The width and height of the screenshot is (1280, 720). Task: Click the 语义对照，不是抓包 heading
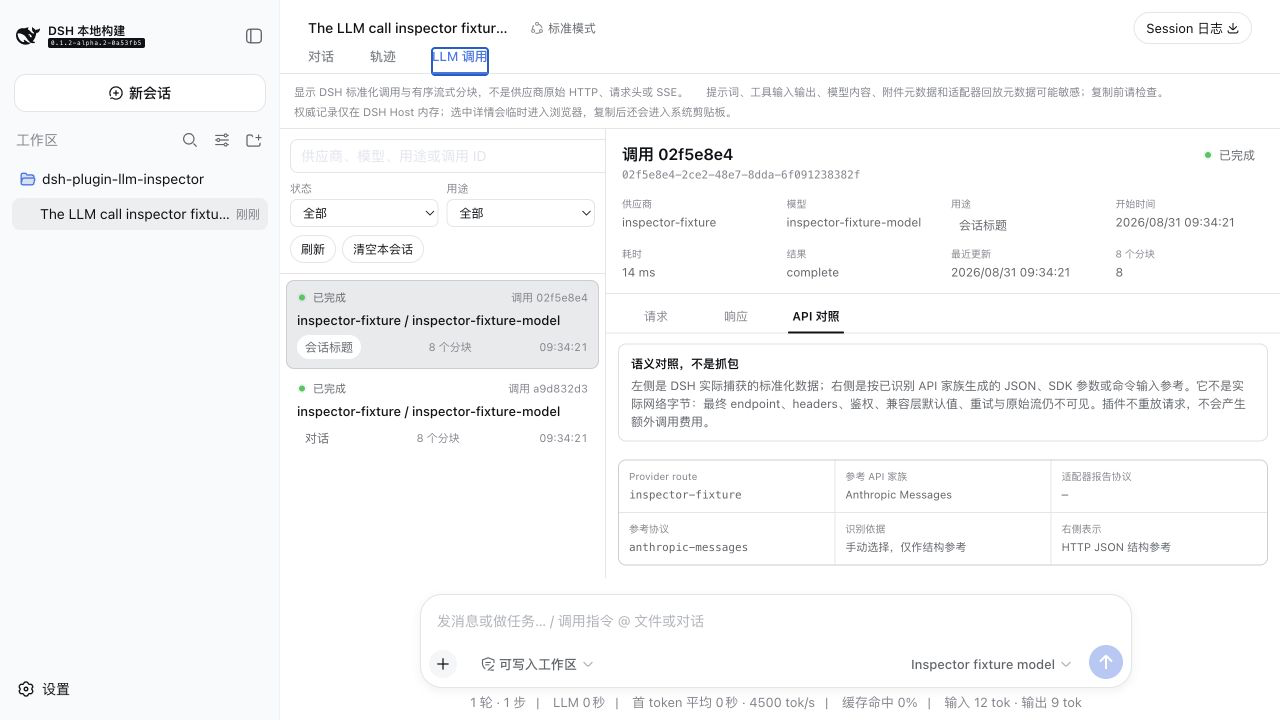(x=685, y=364)
